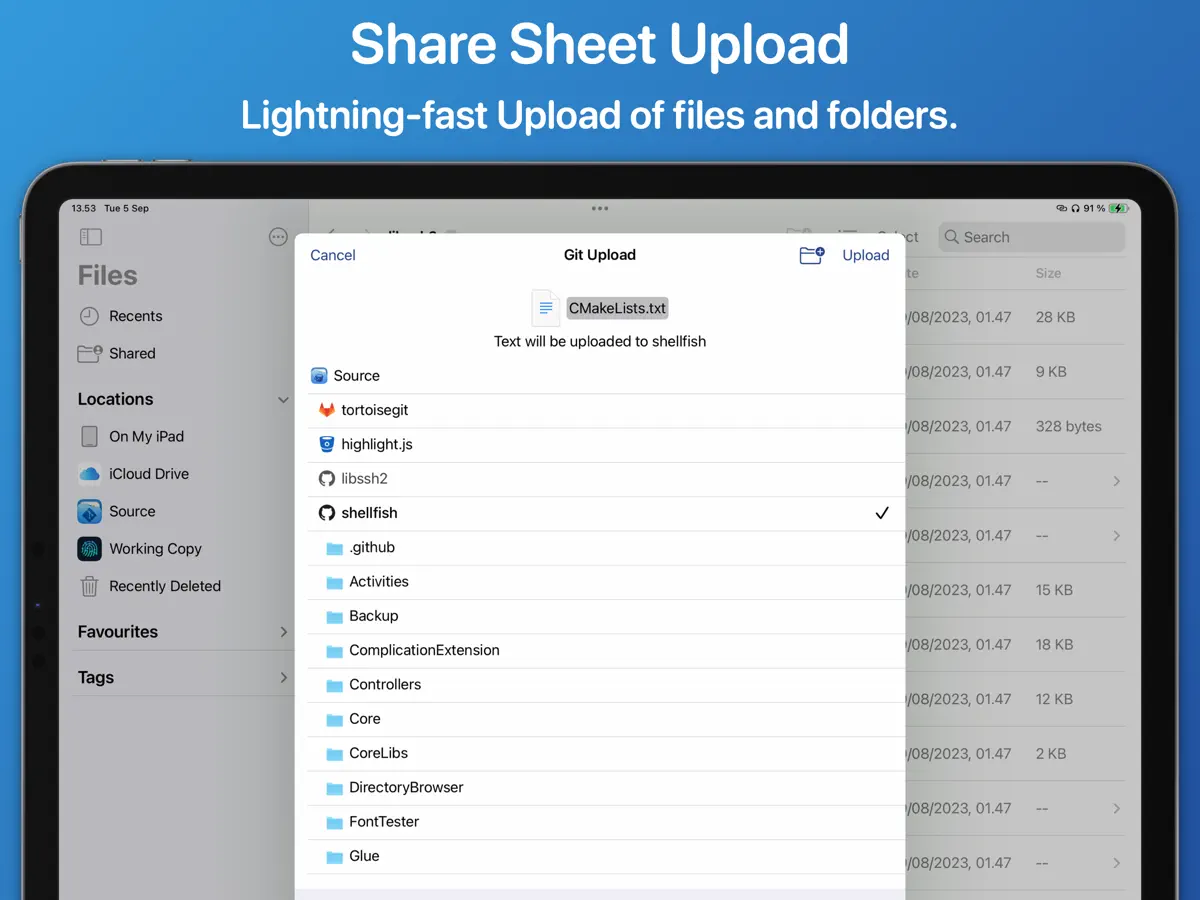Click the GitHub icon beside libssh2
Viewport: 1200px width, 900px height.
326,479
